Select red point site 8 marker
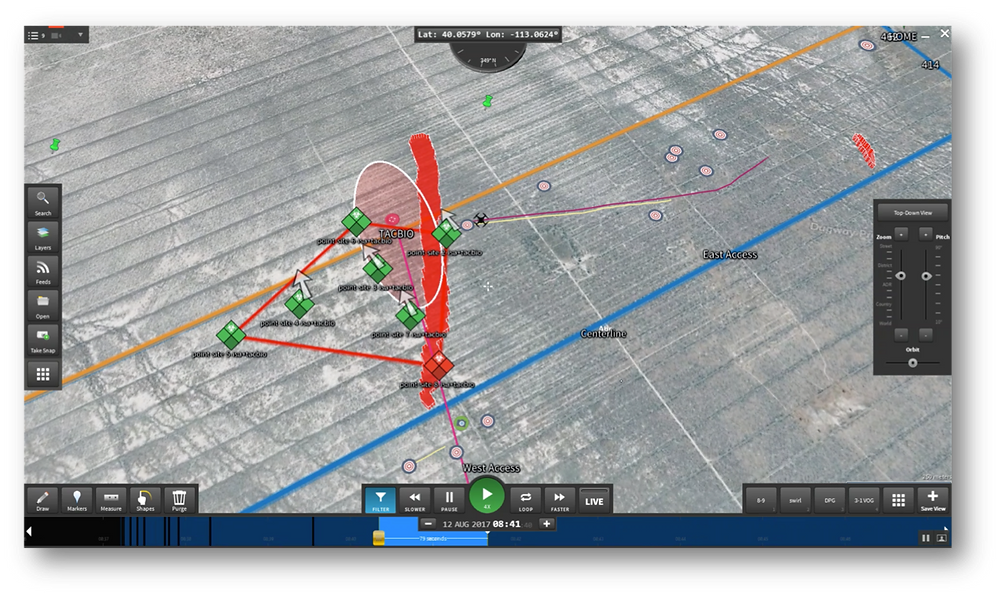The height and width of the screenshot is (596, 1000). (438, 366)
